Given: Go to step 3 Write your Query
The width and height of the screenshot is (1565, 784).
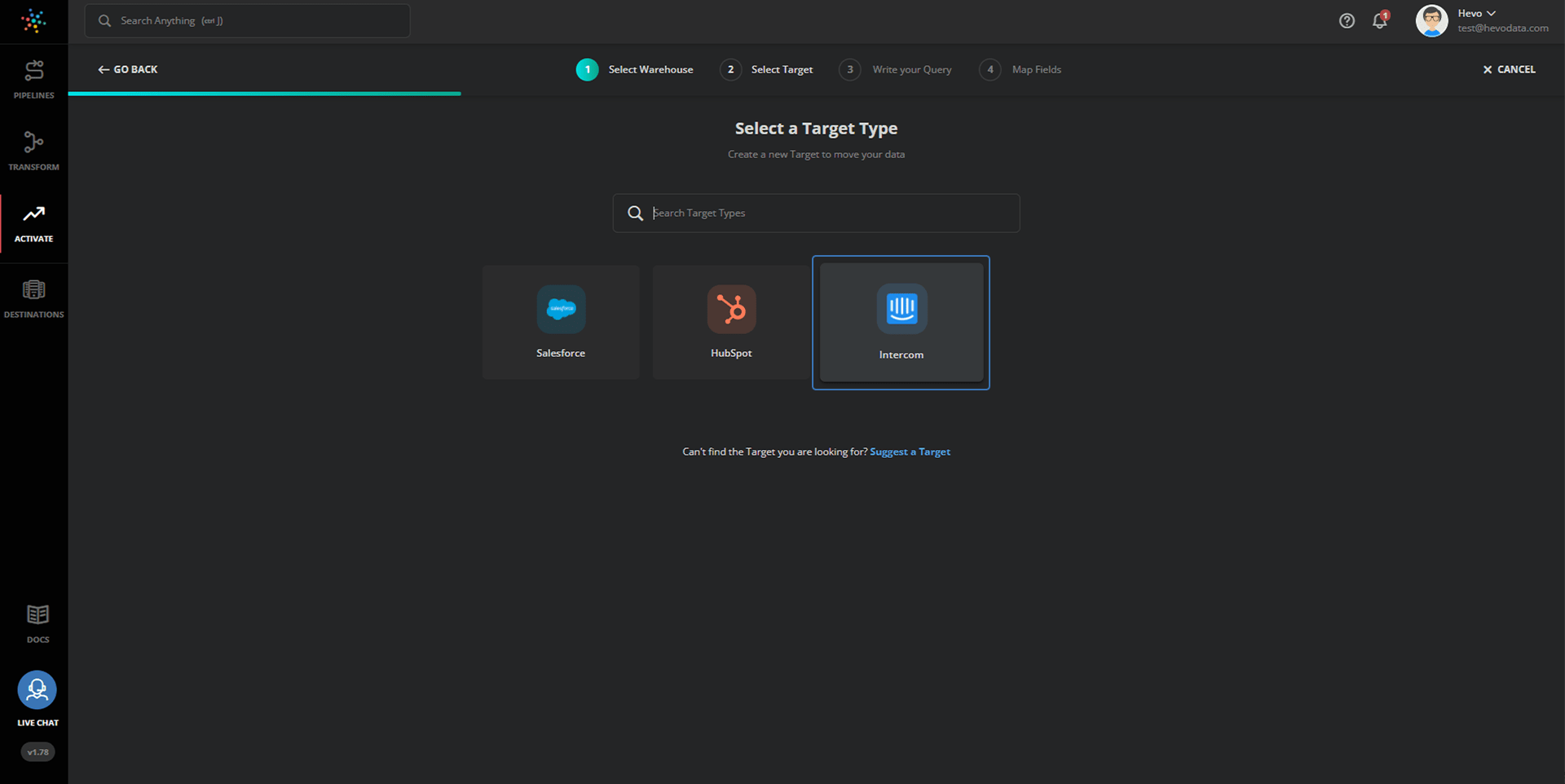Looking at the screenshot, I should (x=895, y=69).
